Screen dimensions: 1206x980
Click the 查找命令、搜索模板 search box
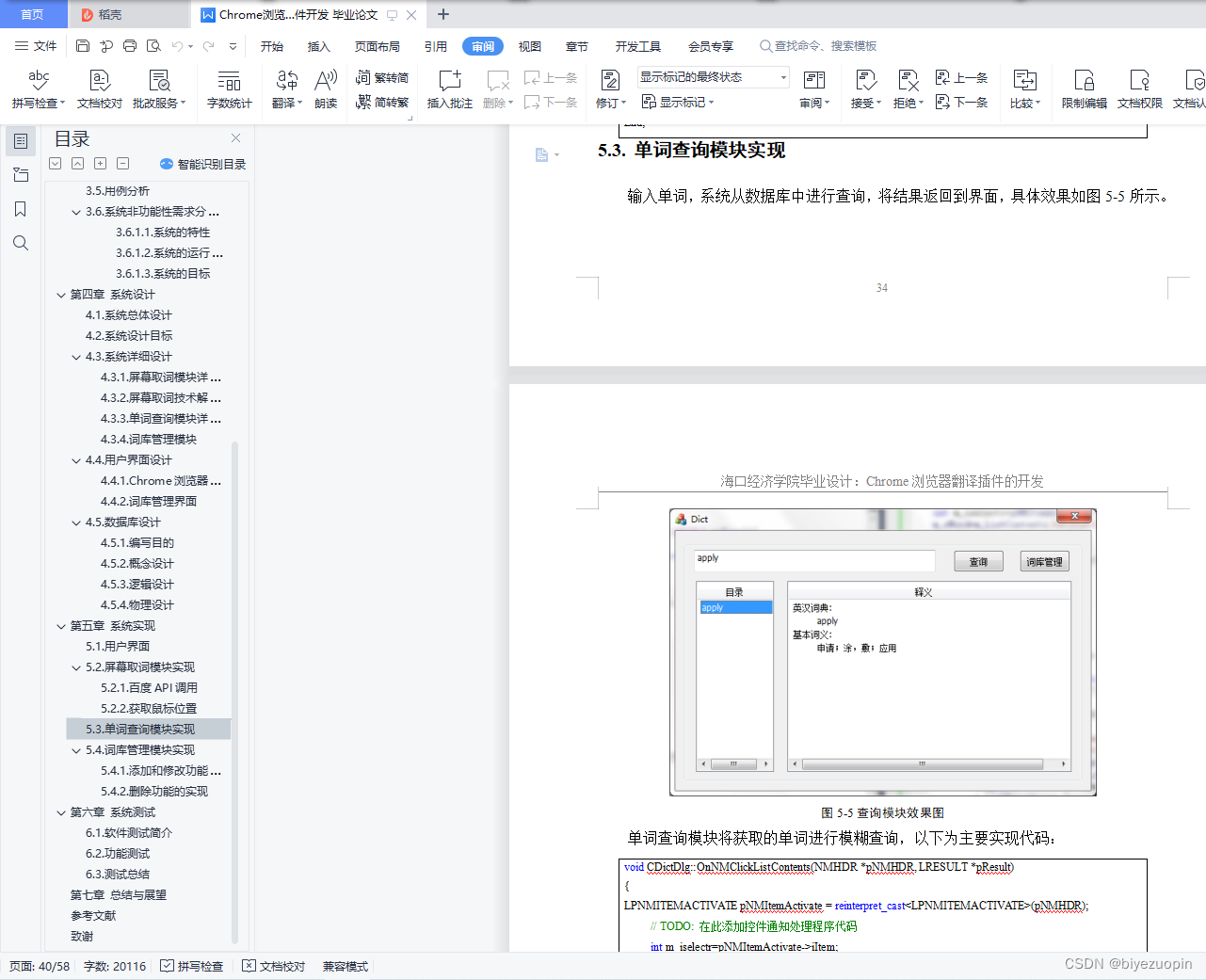click(819, 46)
